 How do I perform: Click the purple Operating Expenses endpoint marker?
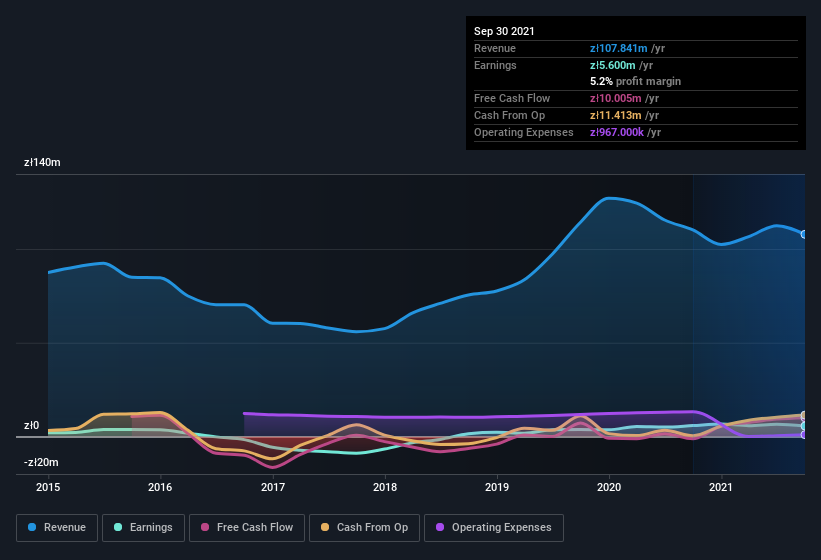804,435
